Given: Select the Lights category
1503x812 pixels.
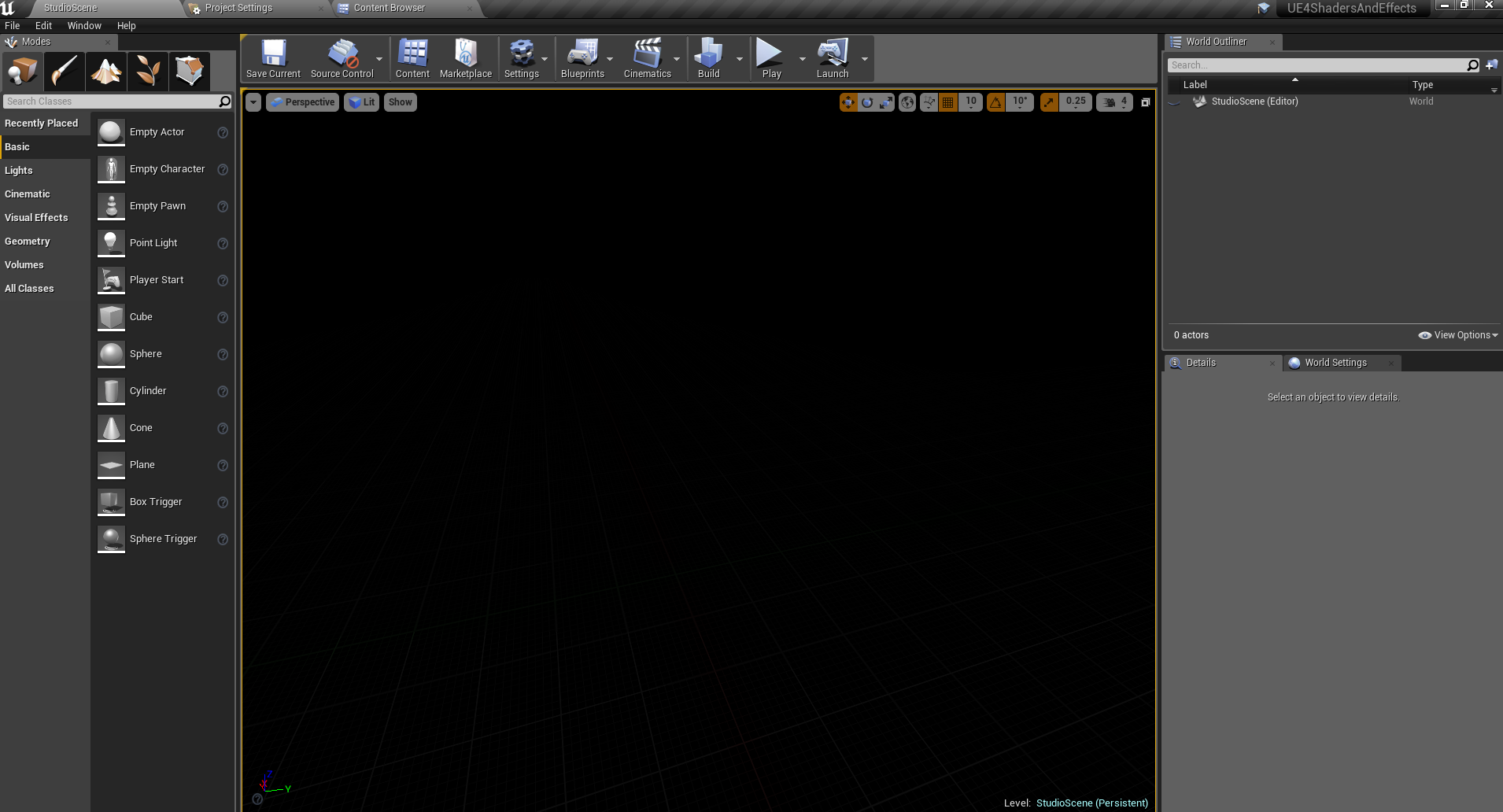Looking at the screenshot, I should 19,171.
